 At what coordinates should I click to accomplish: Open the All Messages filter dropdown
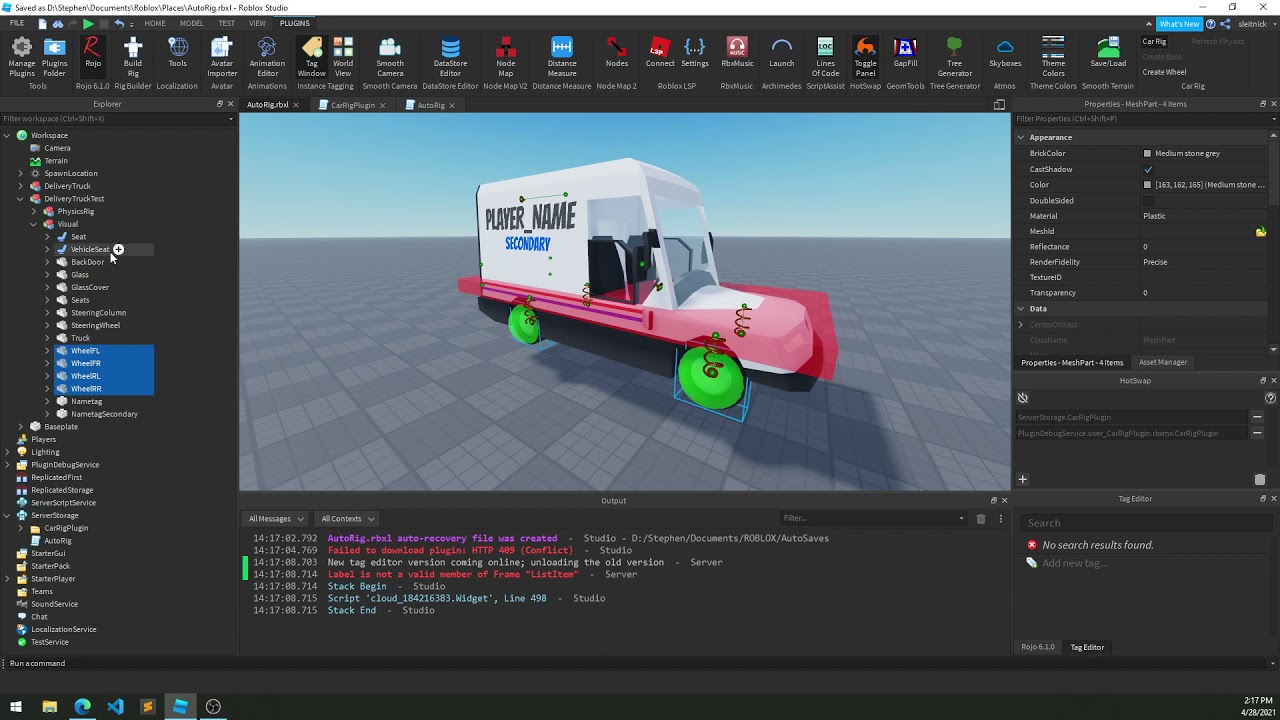click(276, 518)
